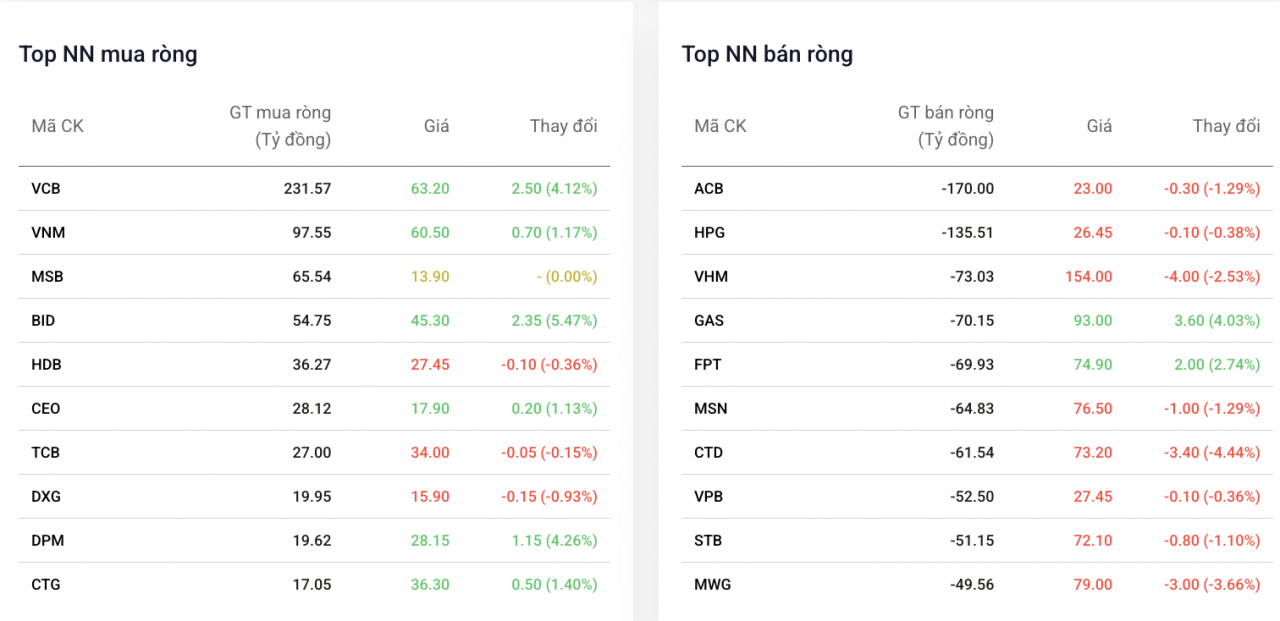Open MWG ticker row
Image resolution: width=1280 pixels, height=621 pixels.
point(713,584)
